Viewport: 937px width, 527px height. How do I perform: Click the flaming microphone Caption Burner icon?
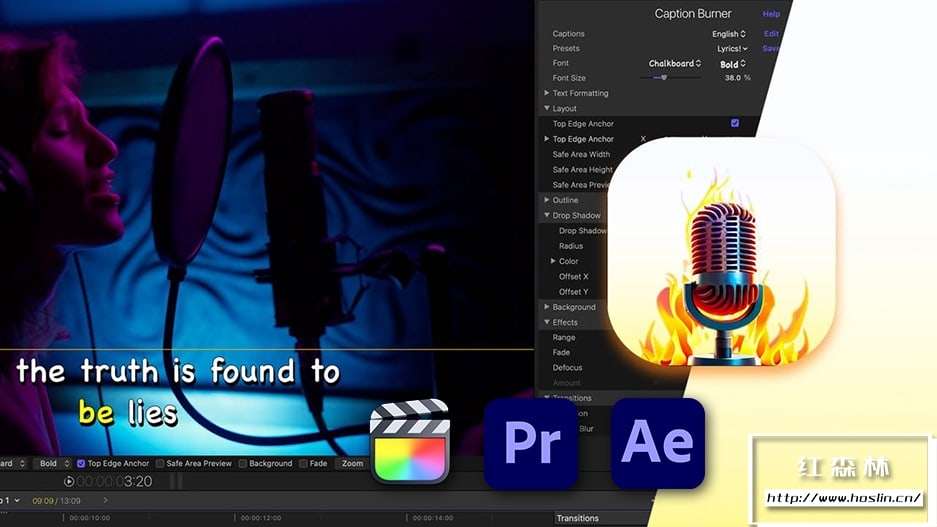pos(721,253)
